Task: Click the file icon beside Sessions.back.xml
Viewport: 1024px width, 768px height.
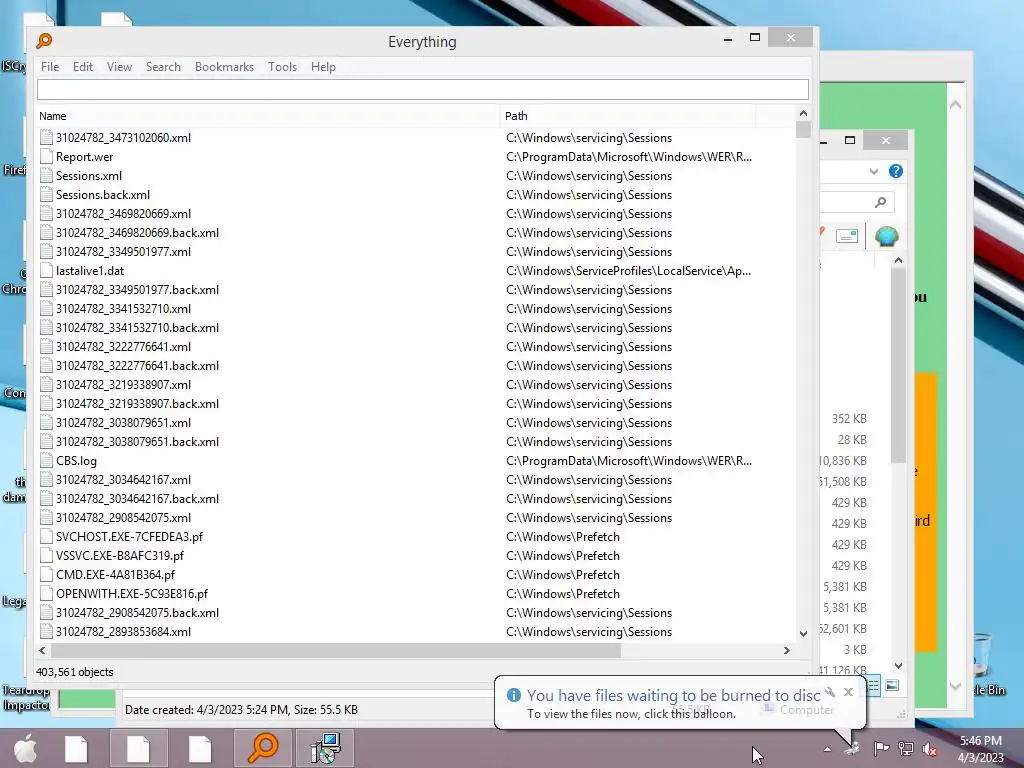Action: (x=46, y=195)
